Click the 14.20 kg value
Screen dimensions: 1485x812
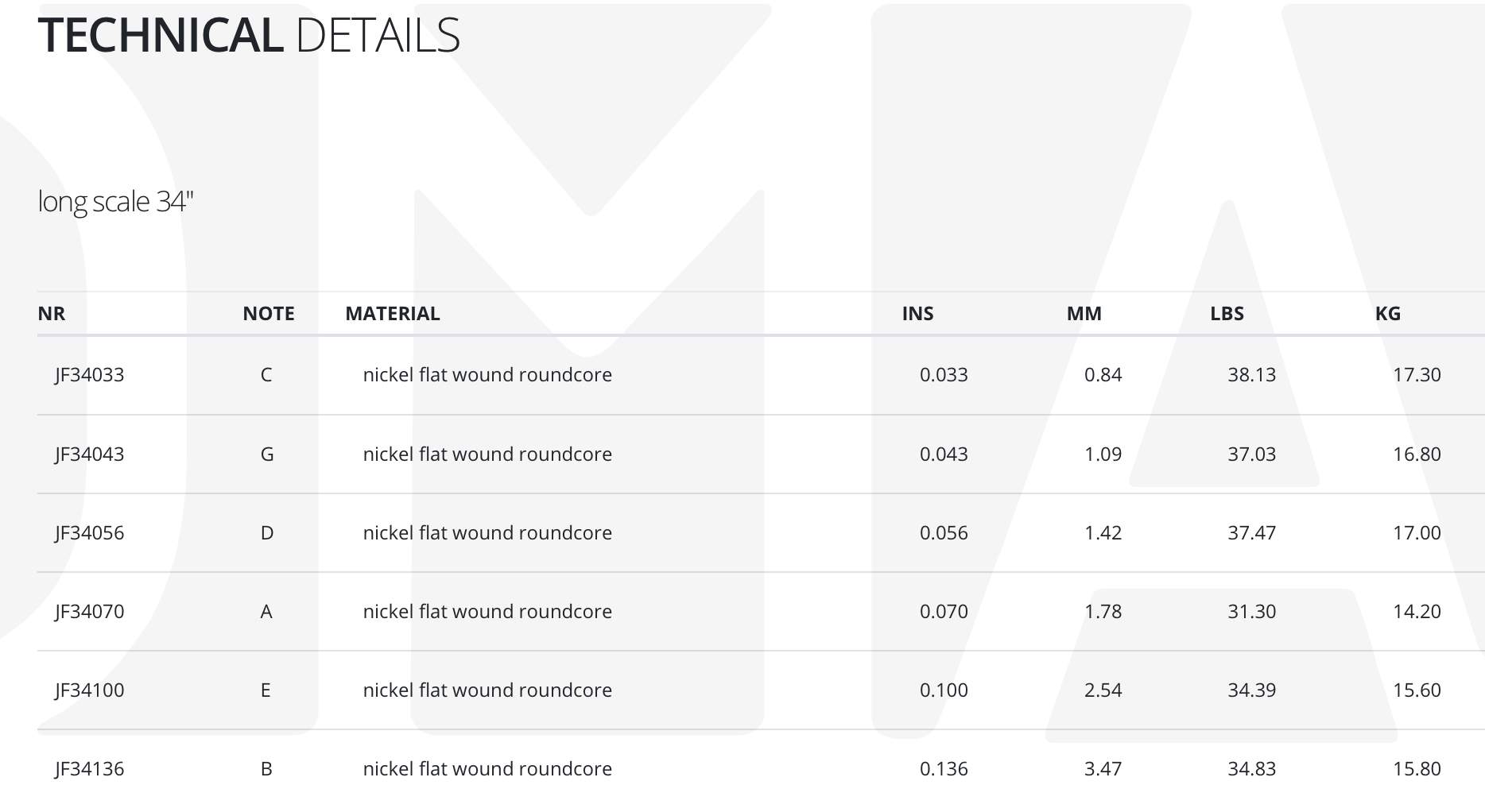(x=1417, y=611)
